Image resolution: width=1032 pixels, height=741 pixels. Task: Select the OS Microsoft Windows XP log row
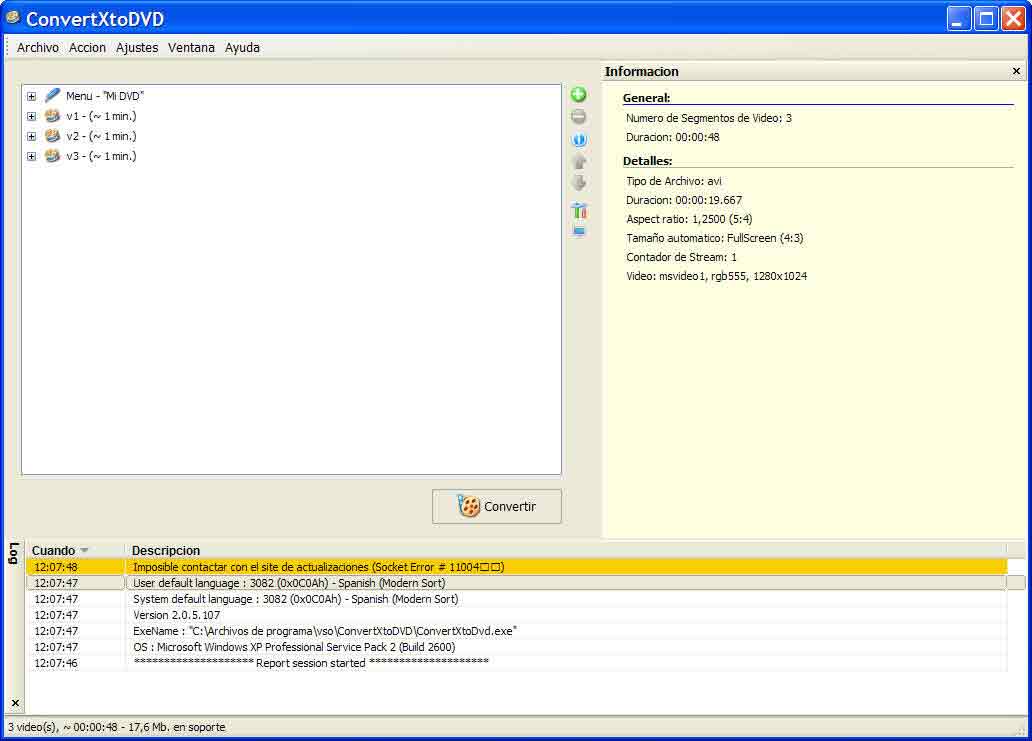tap(517, 647)
